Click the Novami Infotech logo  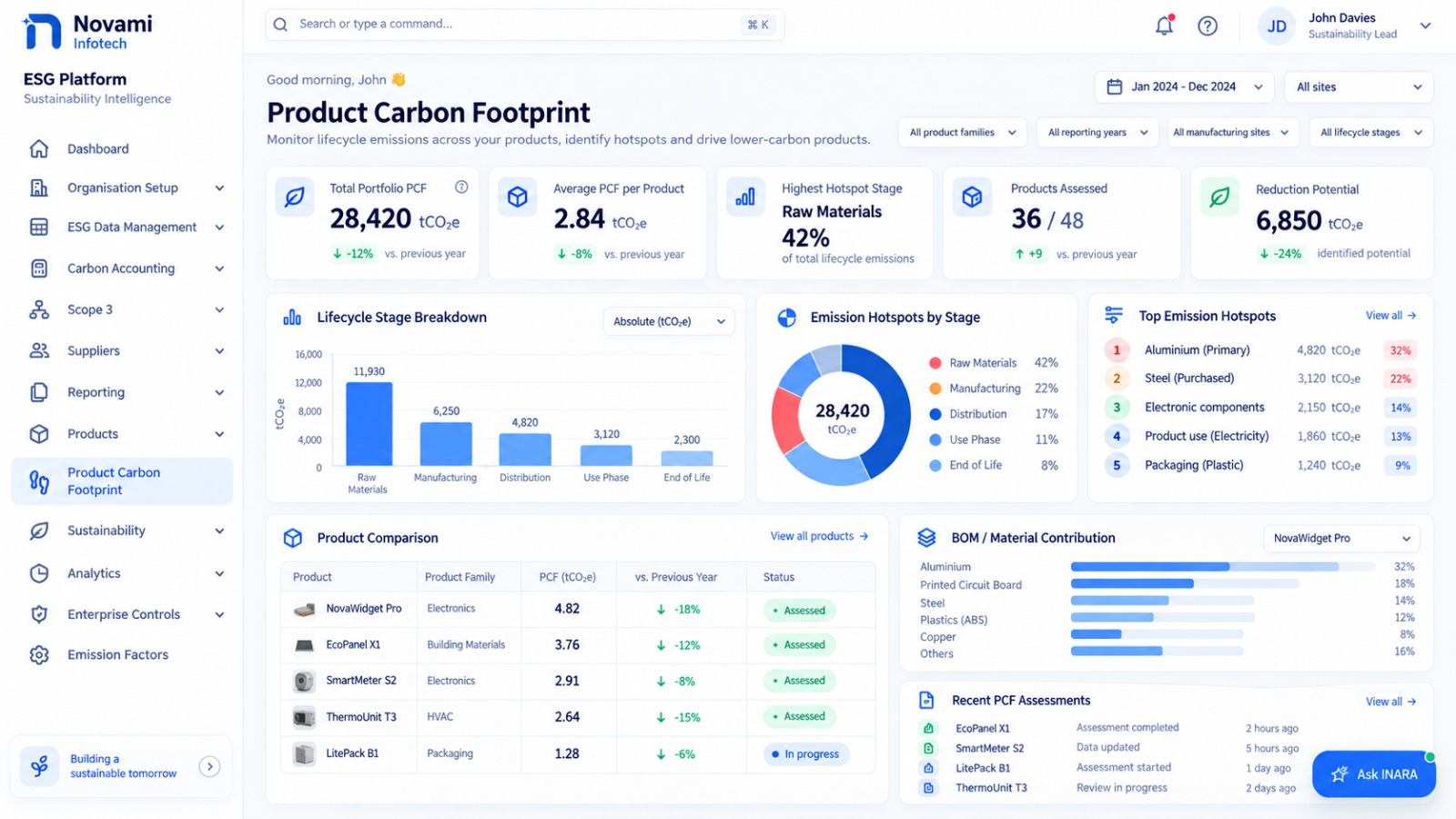87,32
